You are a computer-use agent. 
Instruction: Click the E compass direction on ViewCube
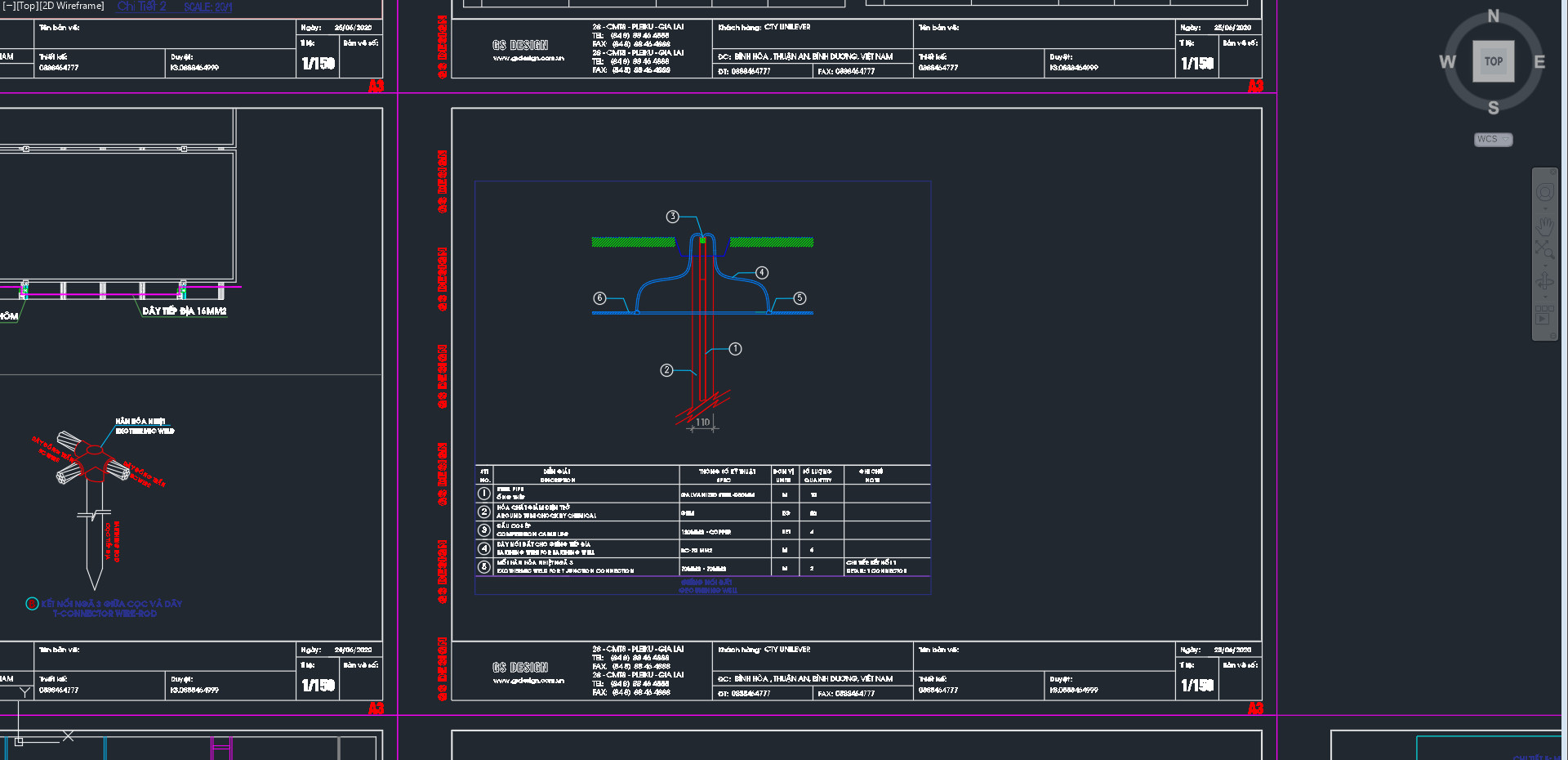point(1539,62)
